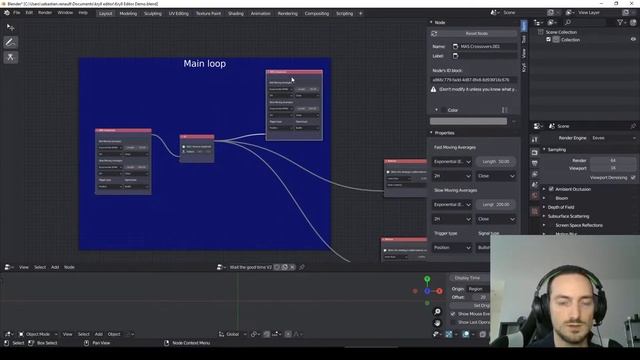The height and width of the screenshot is (360, 640).
Task: Switch to the Modeling workspace tab
Action: [128, 13]
